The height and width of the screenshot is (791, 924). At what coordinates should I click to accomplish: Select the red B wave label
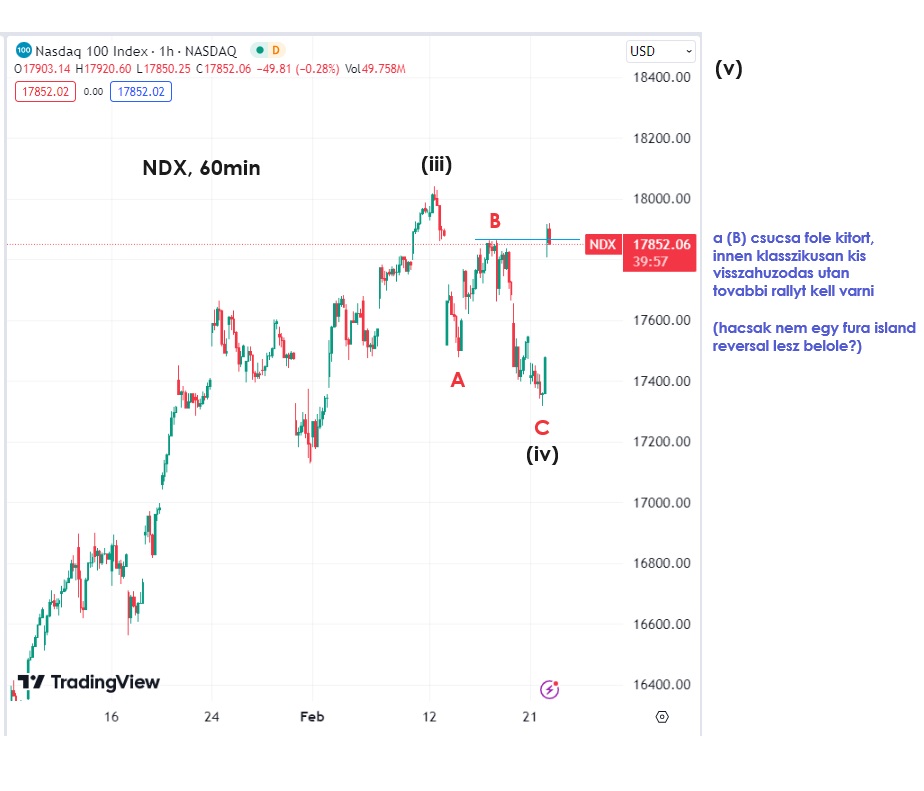pyautogui.click(x=494, y=220)
